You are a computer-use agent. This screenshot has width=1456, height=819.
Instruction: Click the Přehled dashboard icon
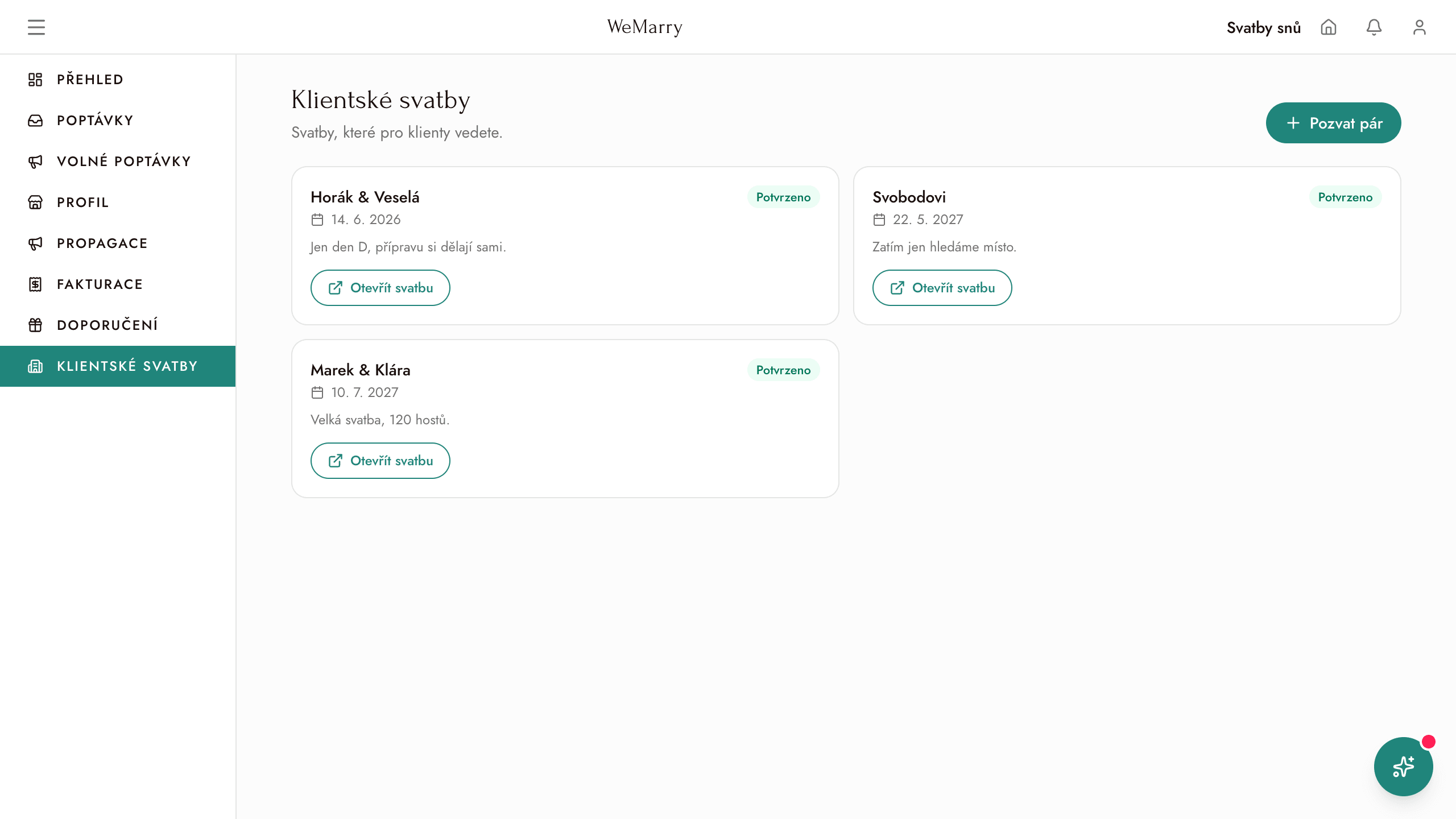[x=35, y=80]
